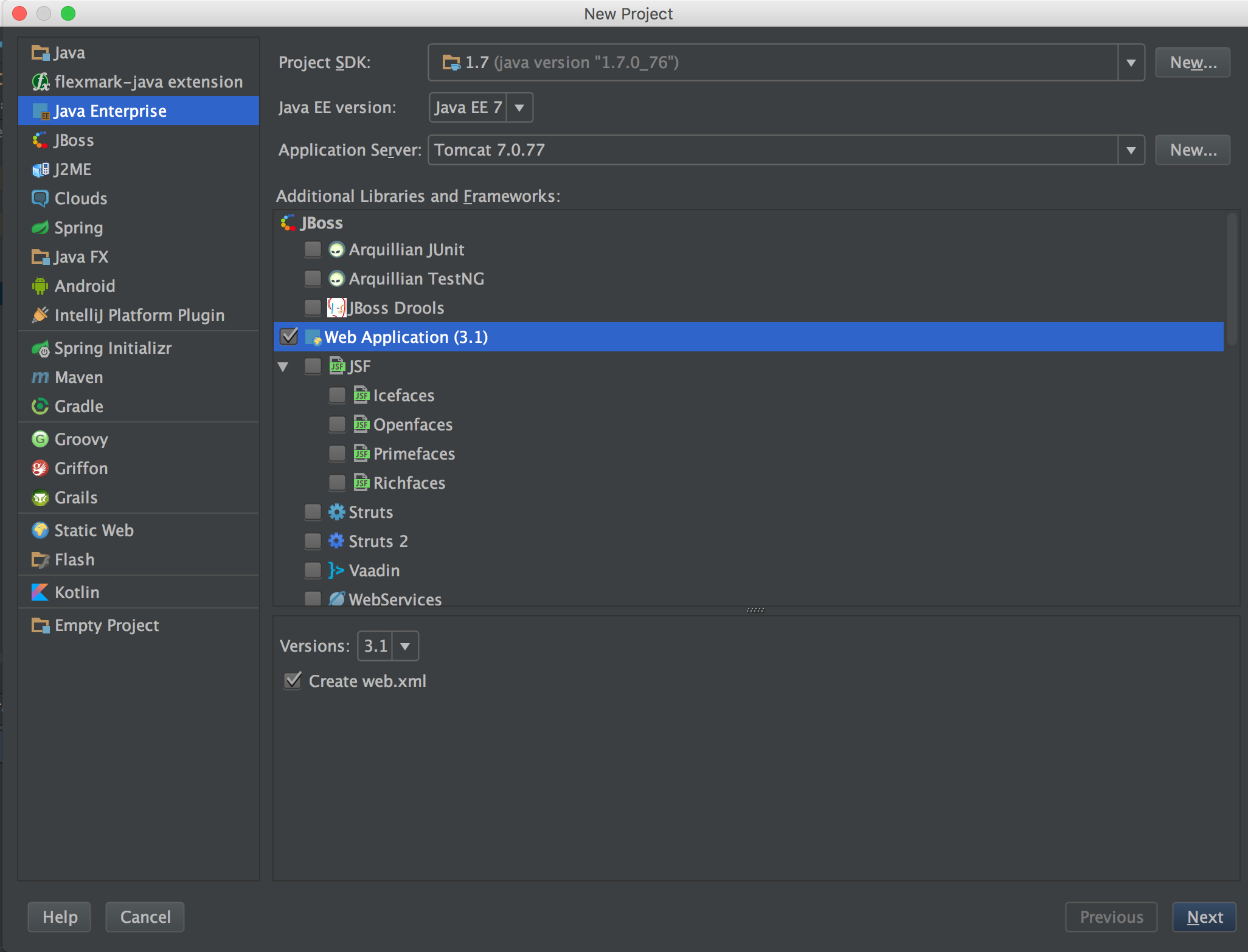Viewport: 1248px width, 952px height.
Task: Click the Flash project icon
Action: click(x=40, y=560)
